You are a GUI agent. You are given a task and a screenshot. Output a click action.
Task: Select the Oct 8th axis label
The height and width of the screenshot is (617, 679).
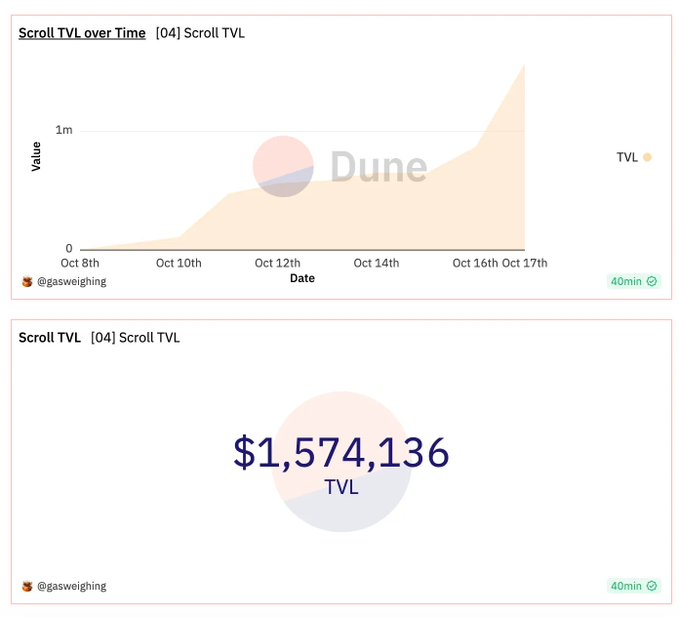pos(80,263)
